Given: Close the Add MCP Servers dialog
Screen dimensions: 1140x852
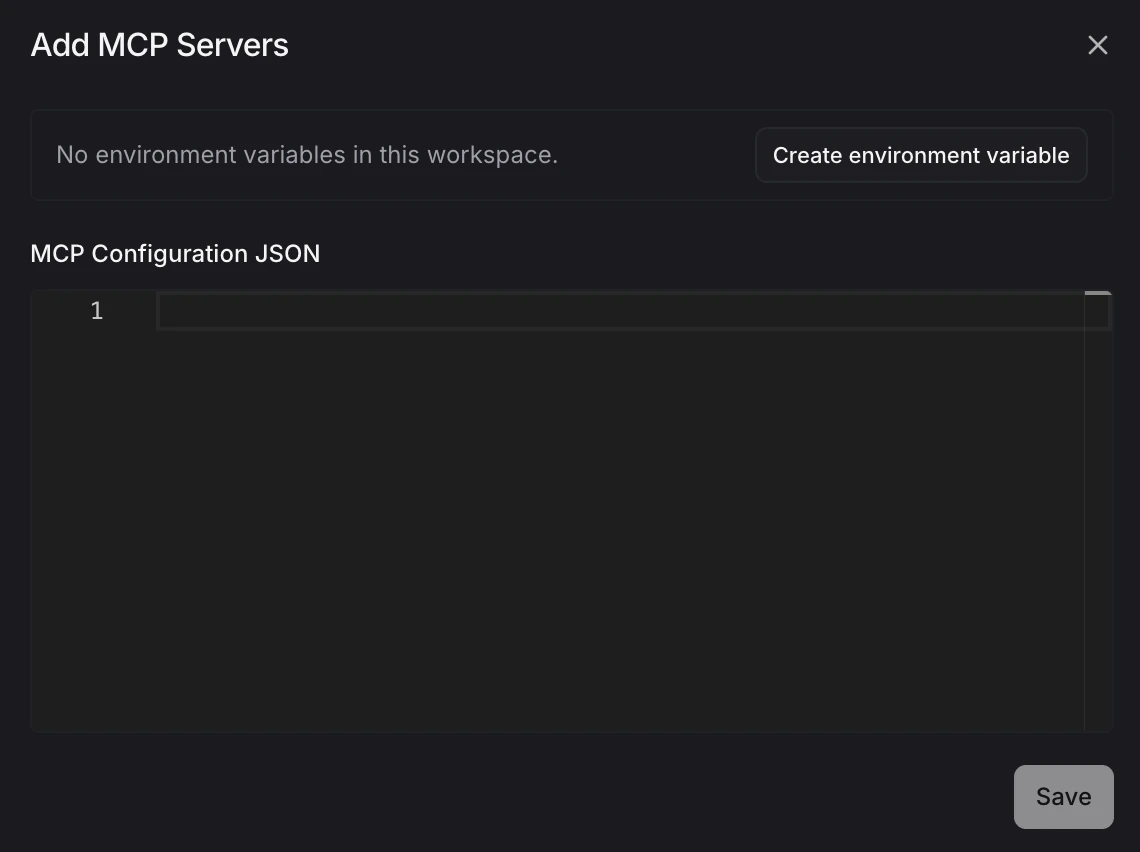Looking at the screenshot, I should [x=1097, y=45].
